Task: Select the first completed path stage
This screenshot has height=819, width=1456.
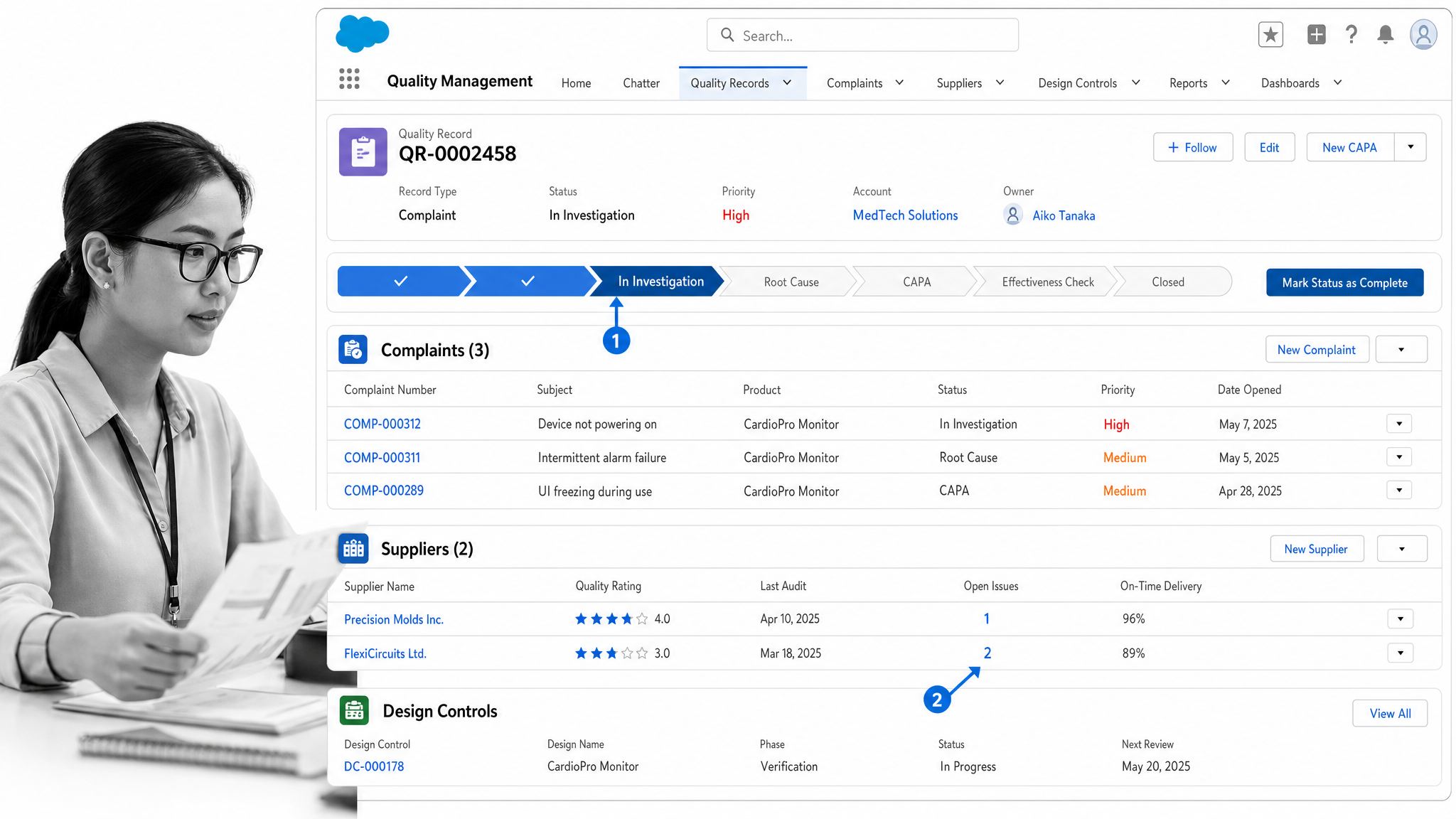Action: pos(401,282)
